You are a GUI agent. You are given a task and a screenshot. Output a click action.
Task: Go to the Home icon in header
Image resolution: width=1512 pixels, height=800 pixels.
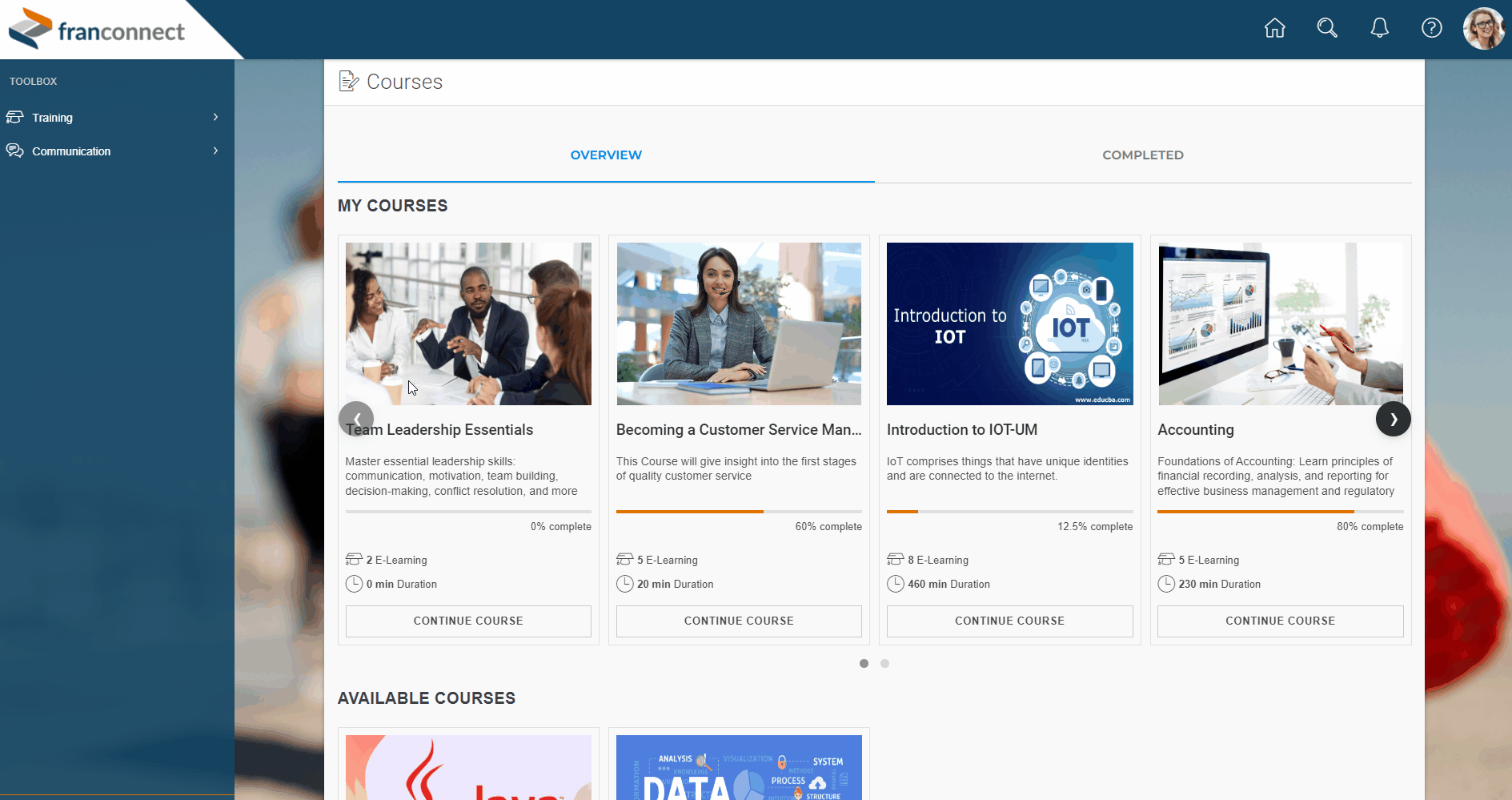point(1274,29)
